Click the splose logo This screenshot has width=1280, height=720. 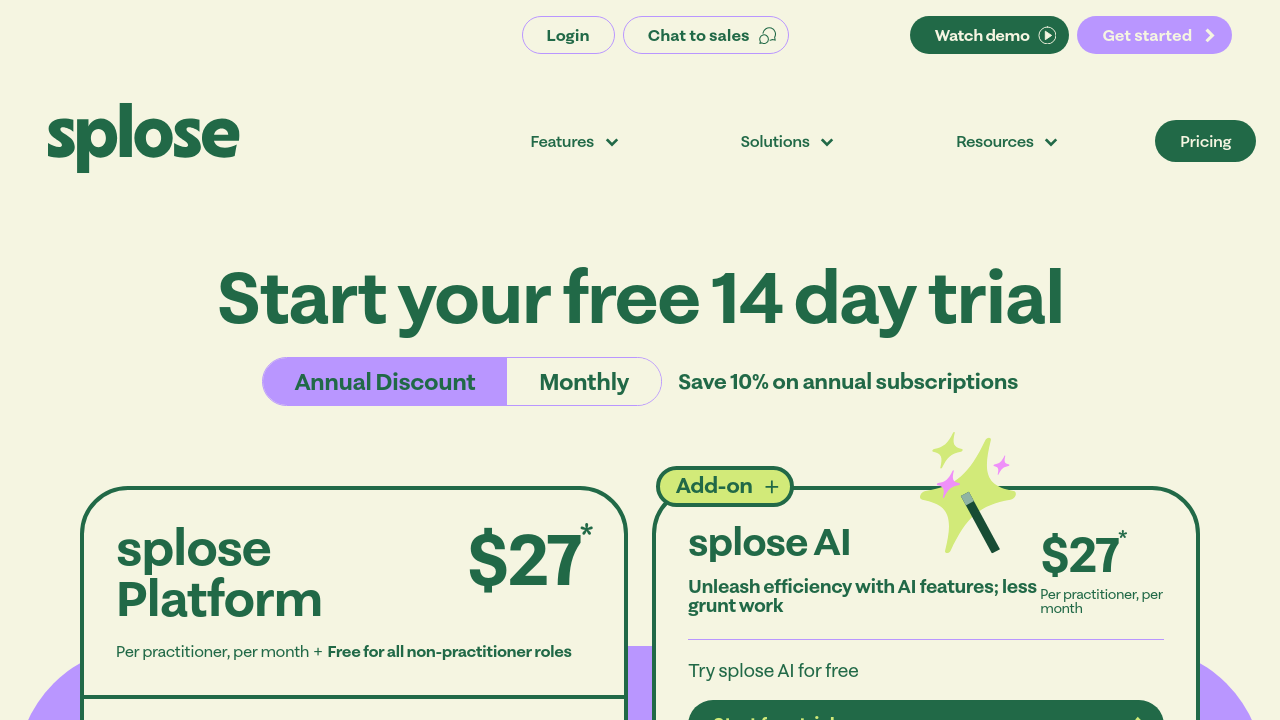143,138
